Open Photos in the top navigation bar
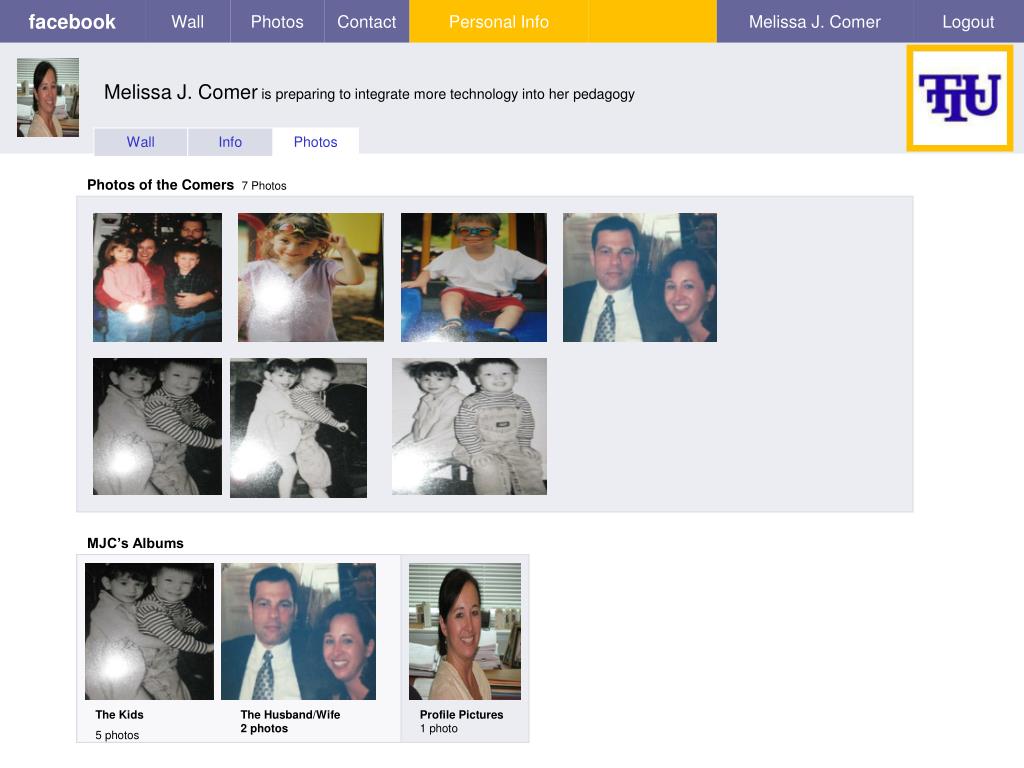 tap(277, 22)
